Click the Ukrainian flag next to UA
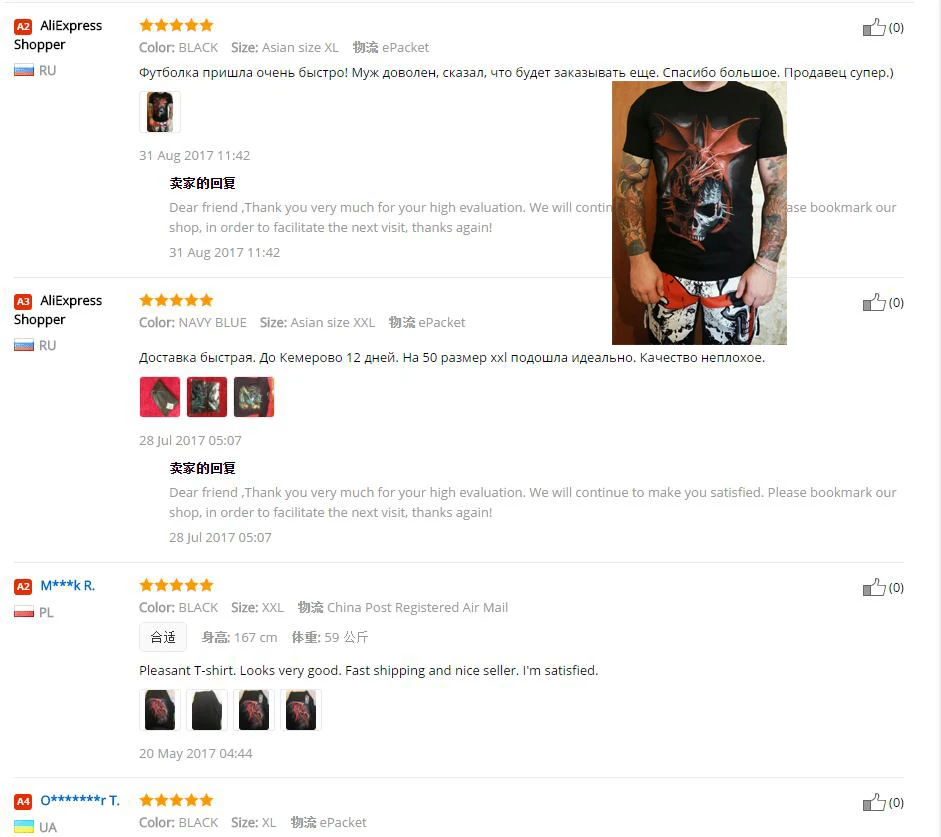941x837 pixels. point(24,826)
